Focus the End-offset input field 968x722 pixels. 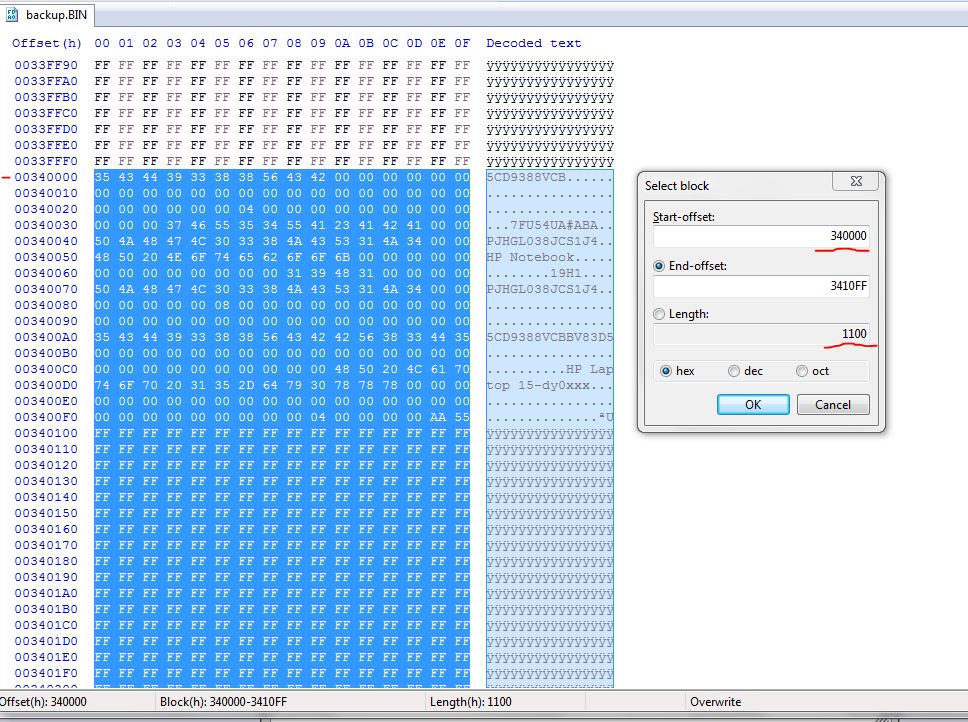[761, 286]
